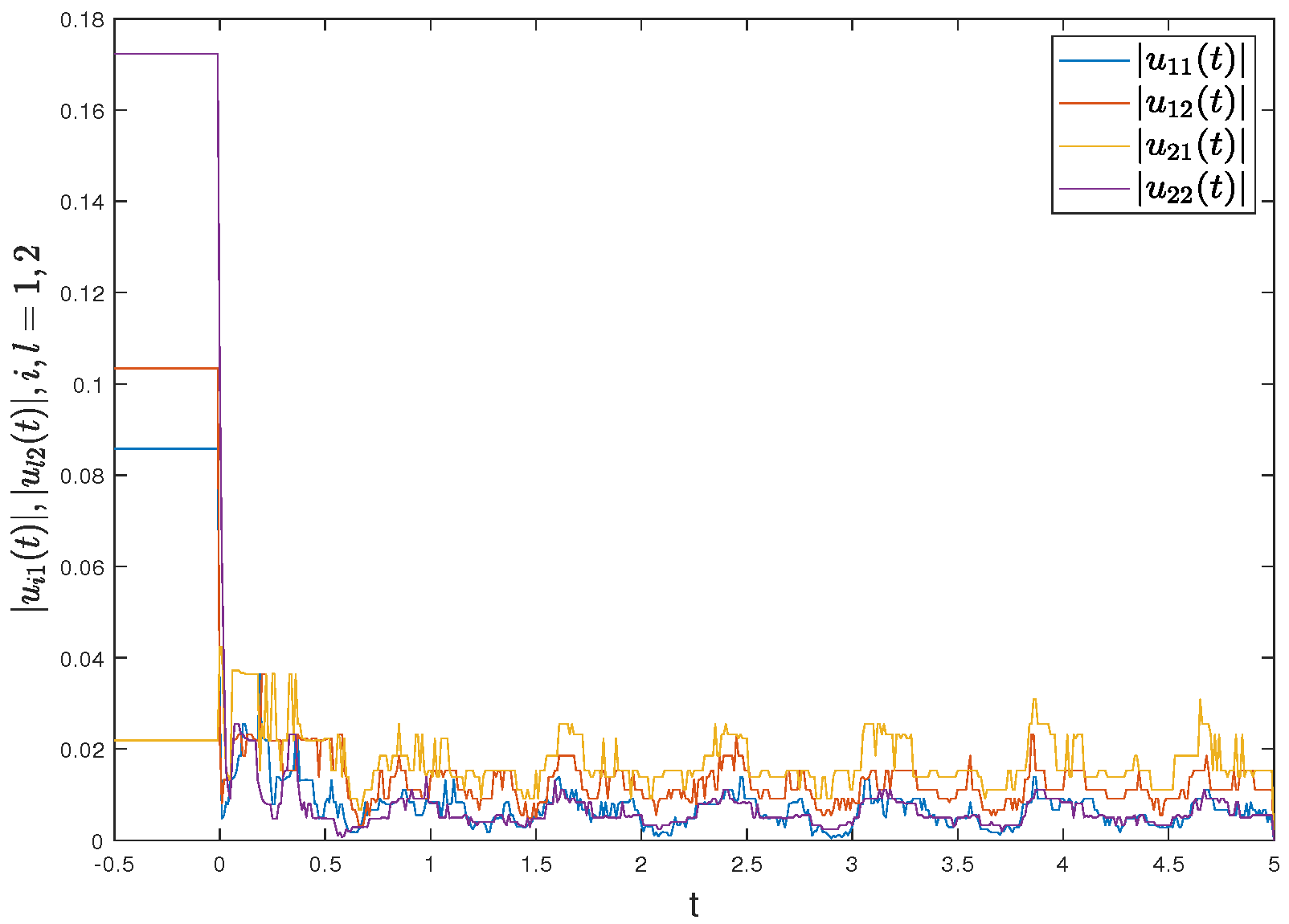Click the yellow curve's flat segment before t=0
The width and height of the screenshot is (1289, 924).
(x=166, y=740)
